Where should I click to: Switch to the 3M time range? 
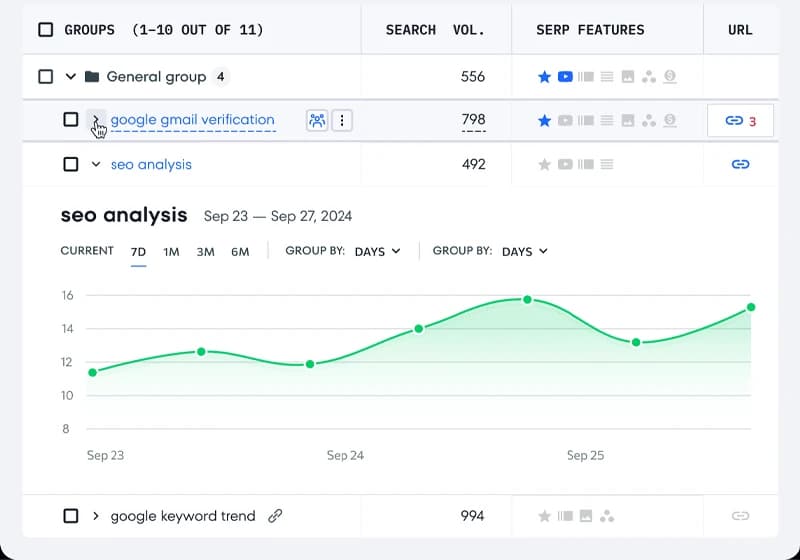[206, 252]
